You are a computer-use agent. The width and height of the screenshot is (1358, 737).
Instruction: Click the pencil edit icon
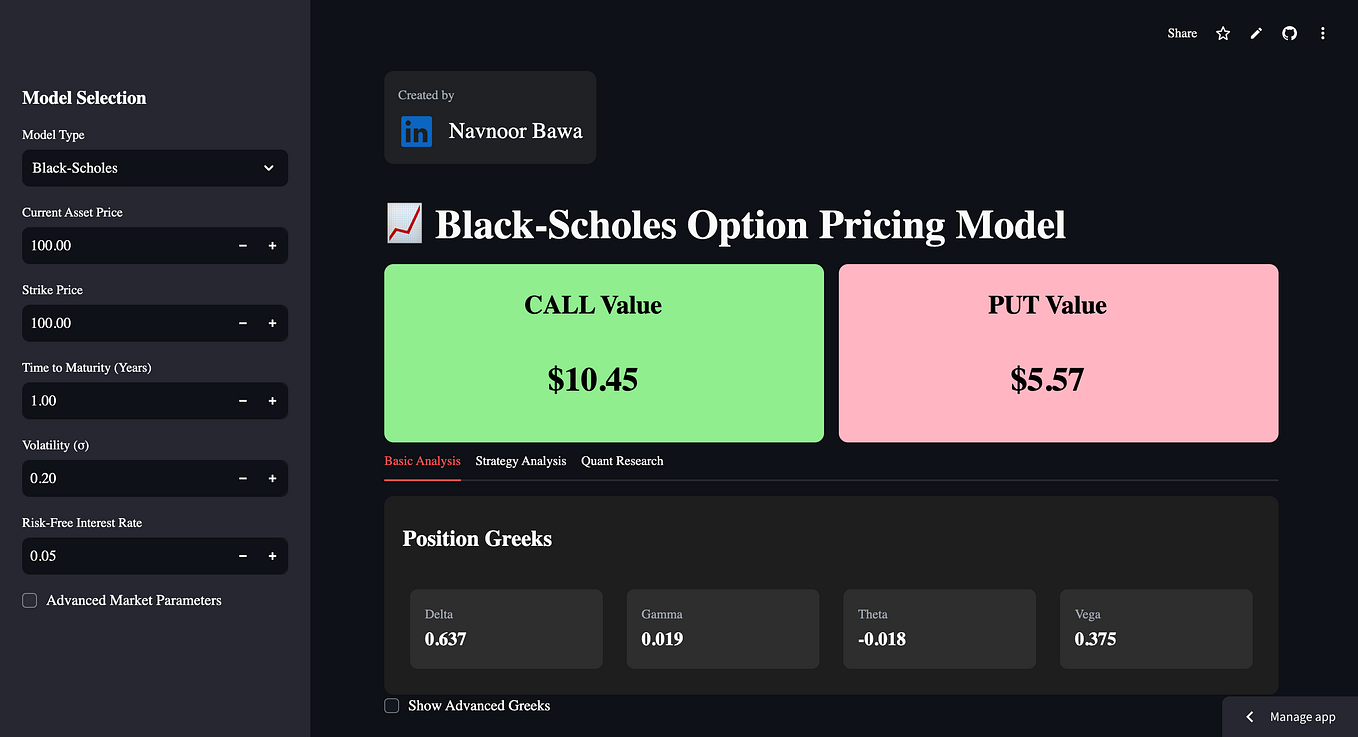(x=1257, y=33)
